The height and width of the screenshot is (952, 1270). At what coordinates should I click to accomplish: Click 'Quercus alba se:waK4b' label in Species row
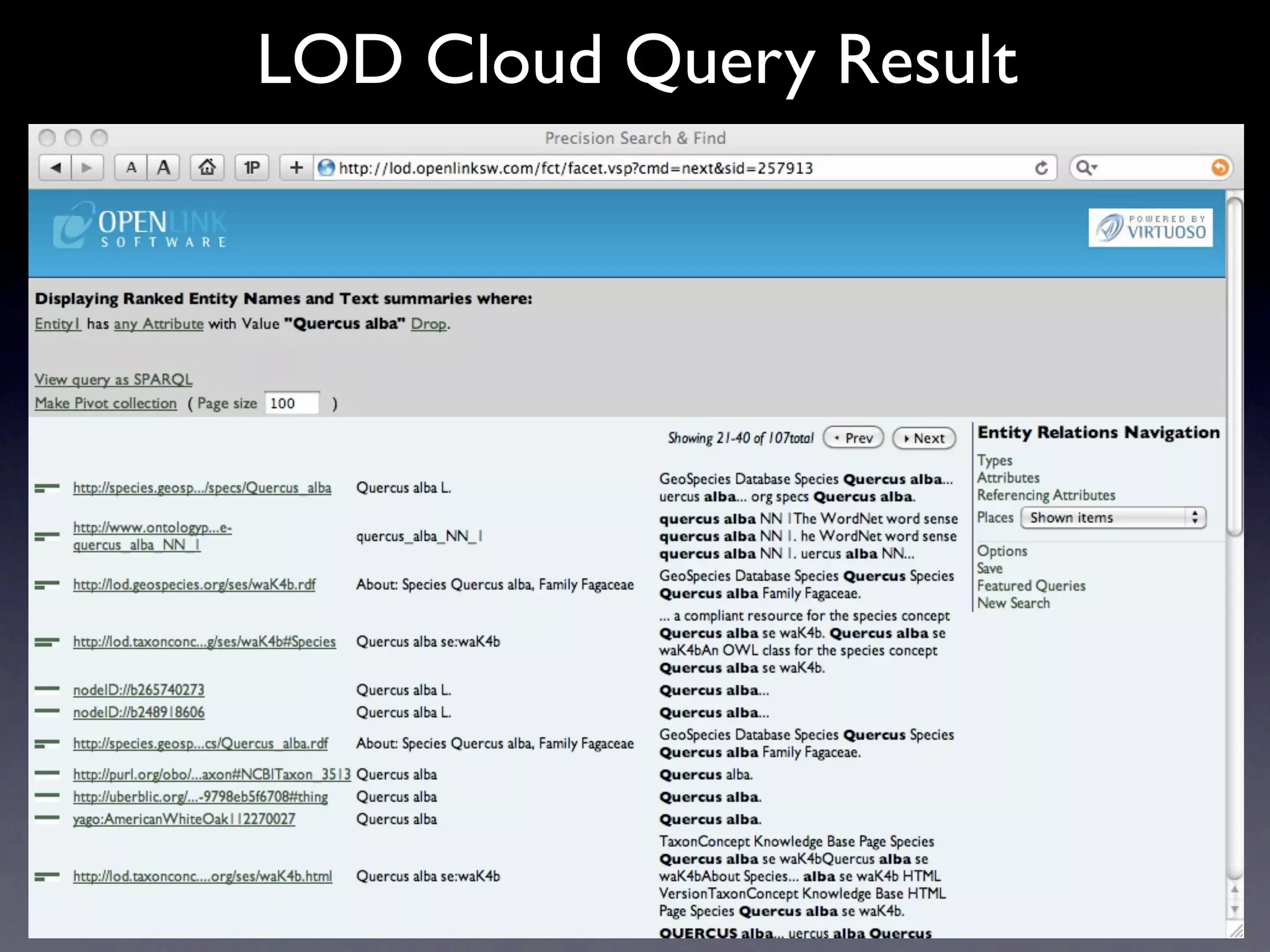tap(428, 641)
